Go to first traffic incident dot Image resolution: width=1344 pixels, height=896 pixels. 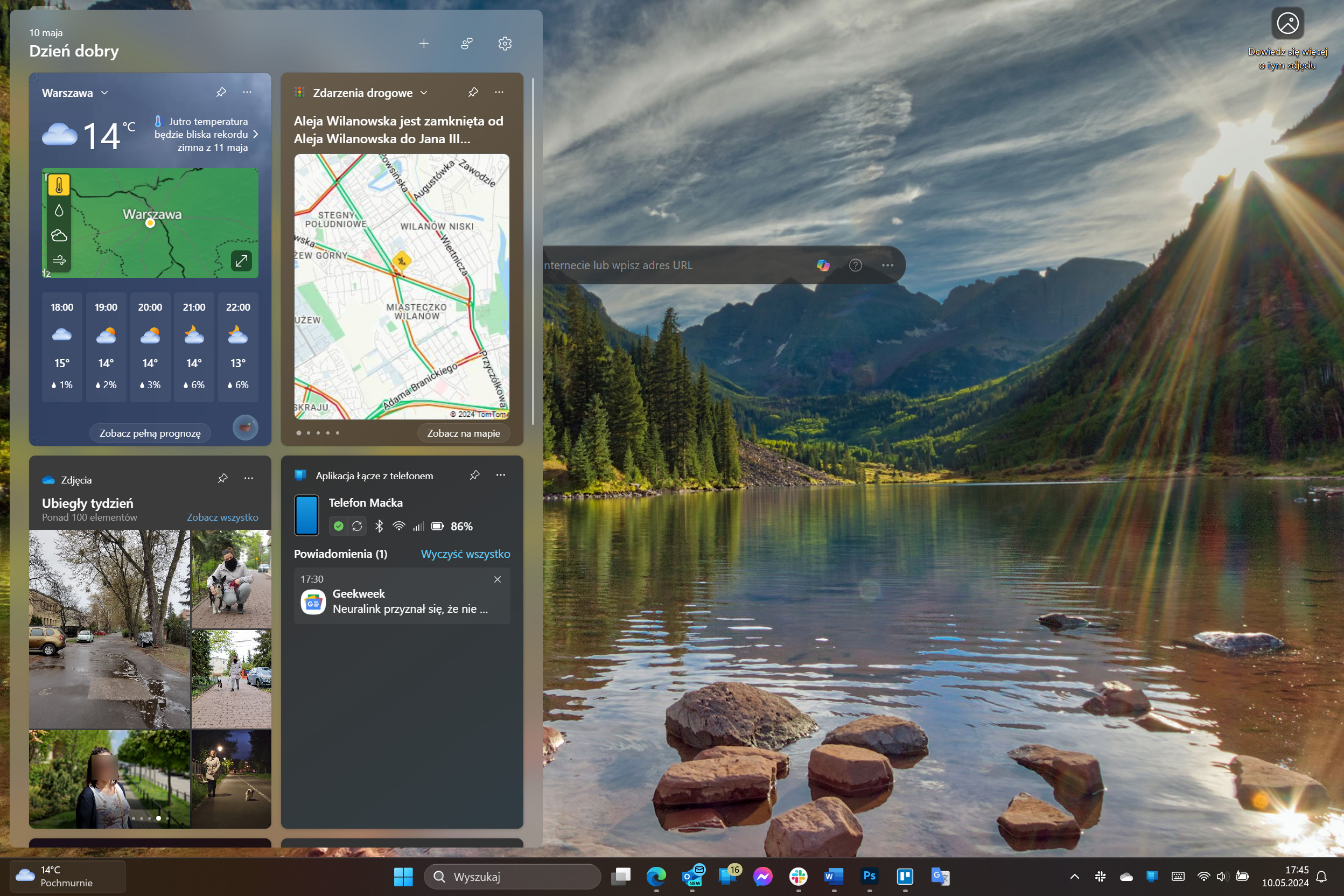click(x=298, y=433)
